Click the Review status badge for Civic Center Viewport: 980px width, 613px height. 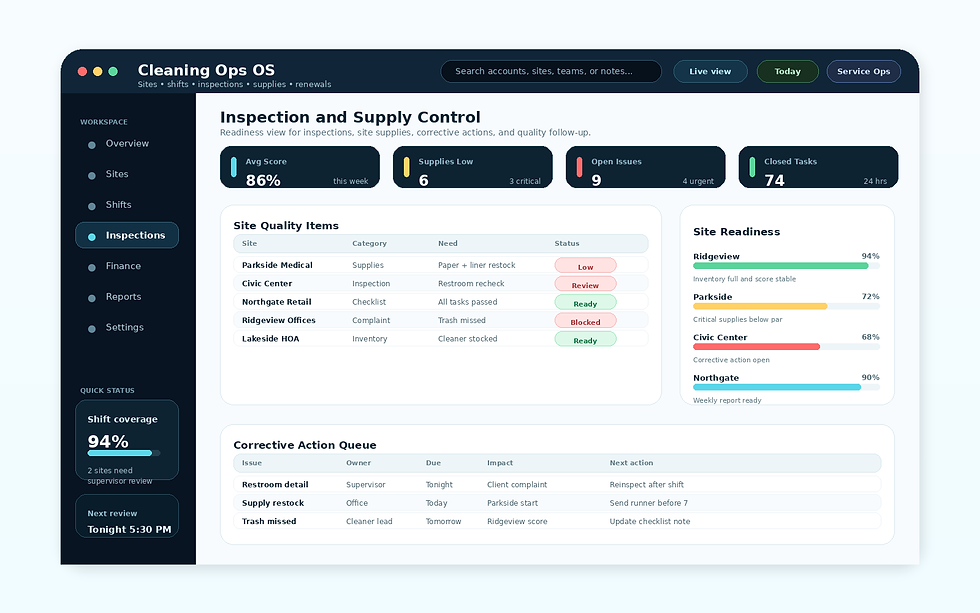(x=585, y=284)
